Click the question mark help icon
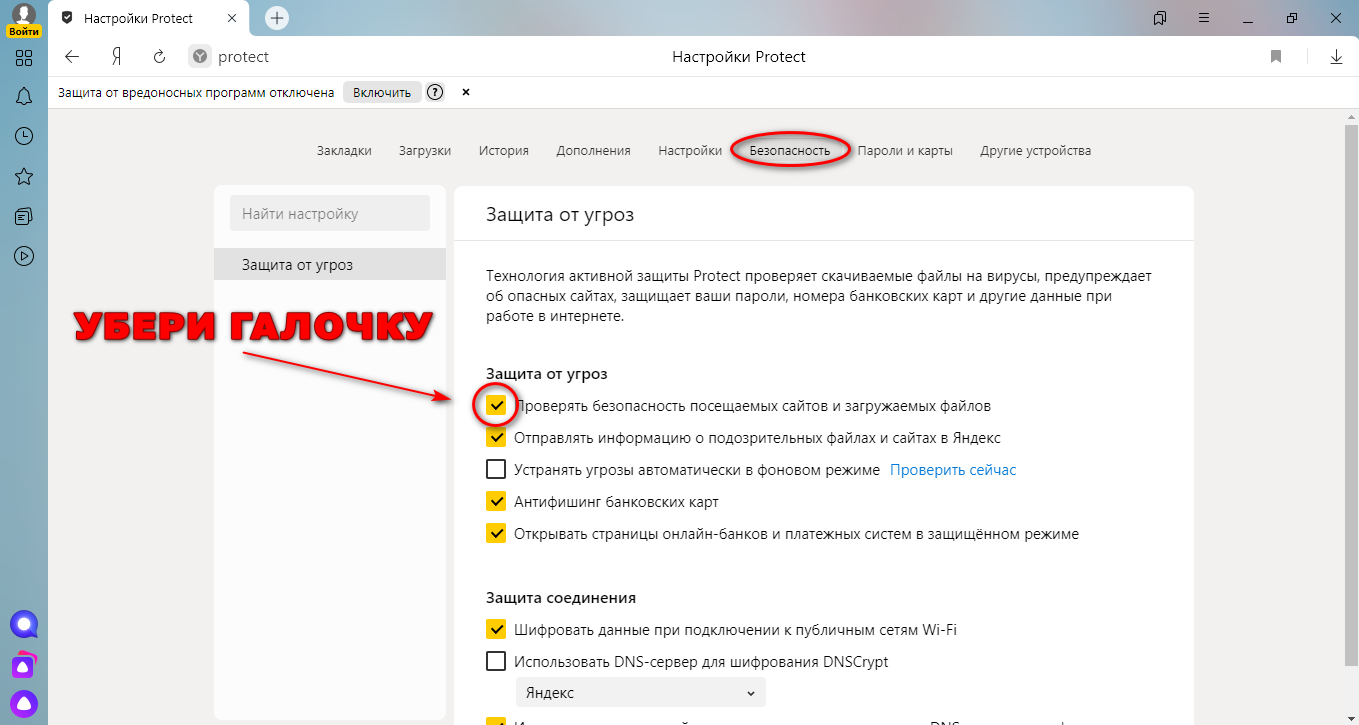 435,92
